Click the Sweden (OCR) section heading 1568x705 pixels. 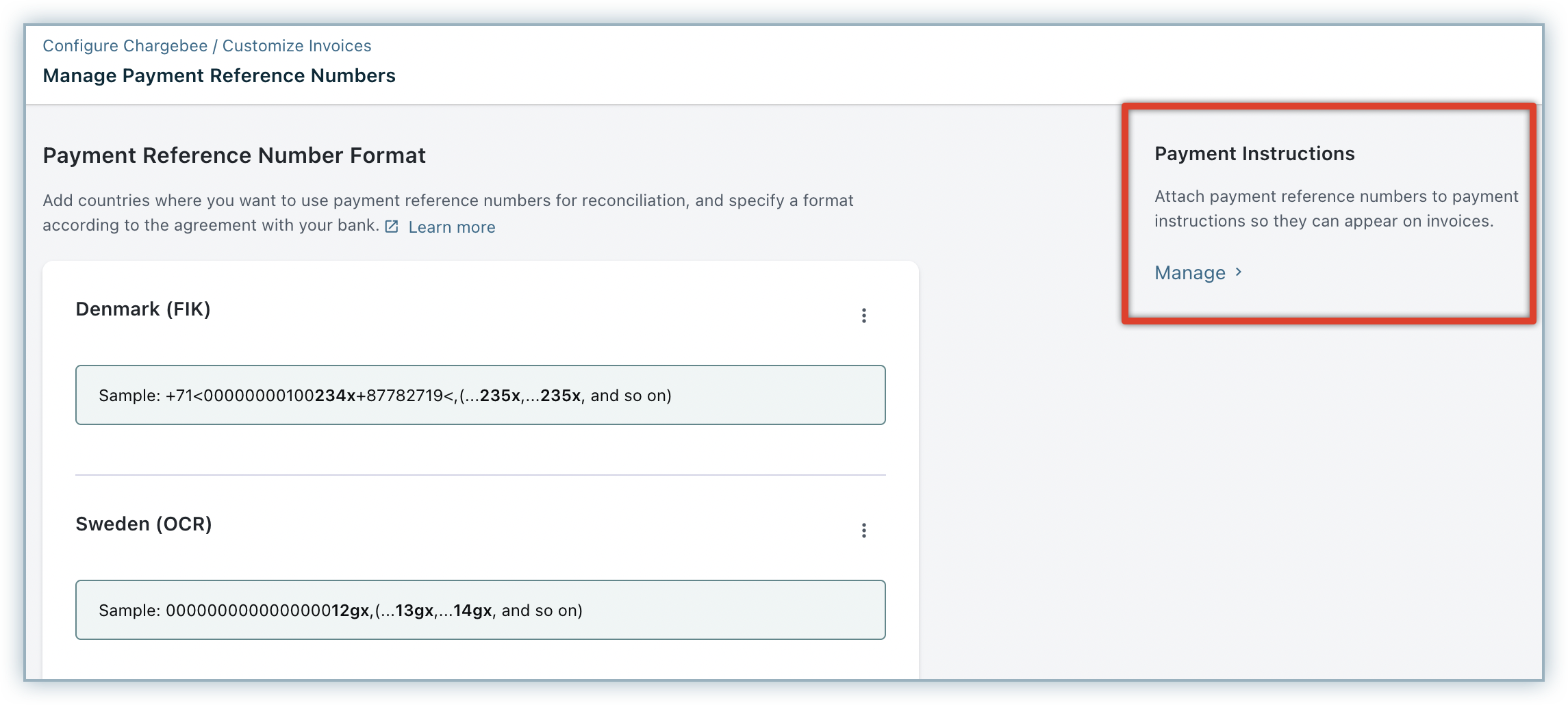[143, 524]
